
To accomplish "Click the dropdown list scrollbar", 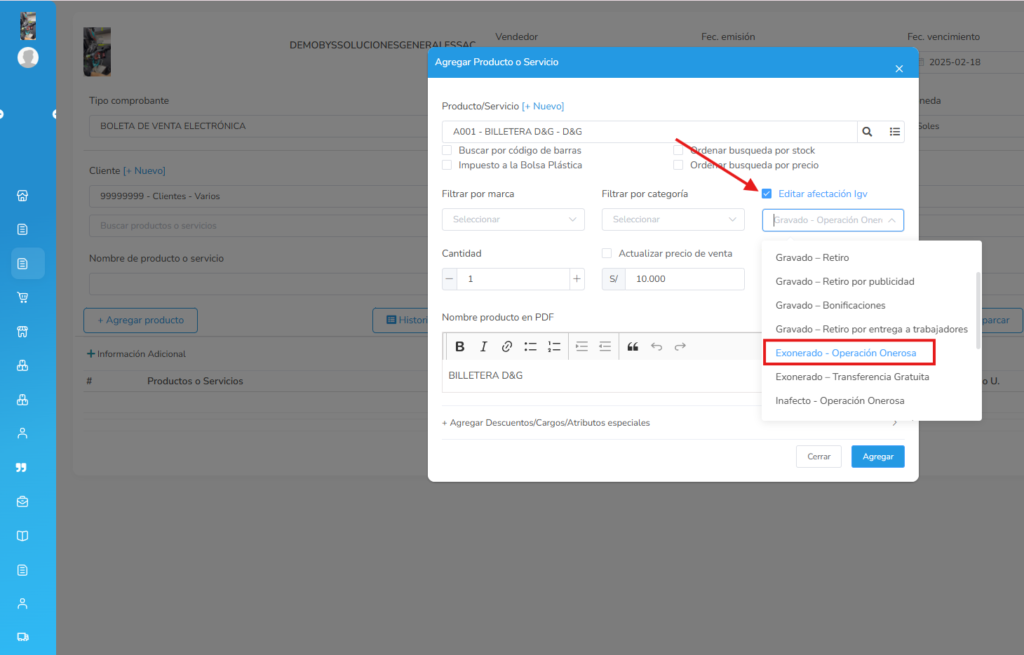I will [978, 310].
